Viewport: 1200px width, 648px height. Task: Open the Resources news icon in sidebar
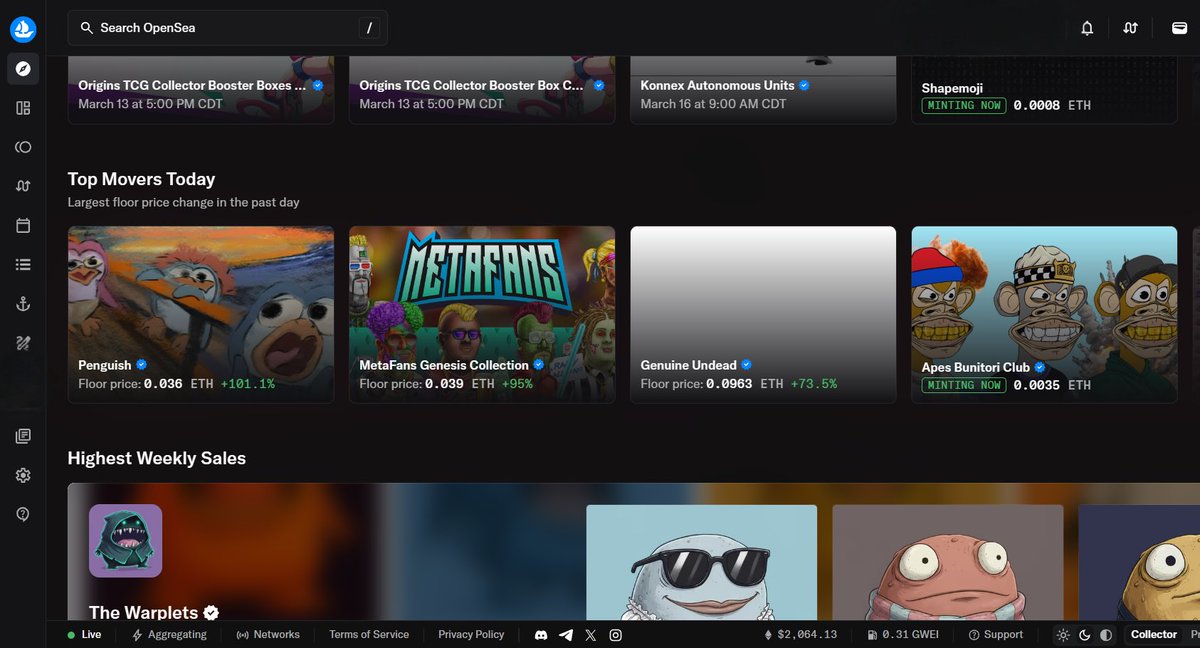point(23,436)
